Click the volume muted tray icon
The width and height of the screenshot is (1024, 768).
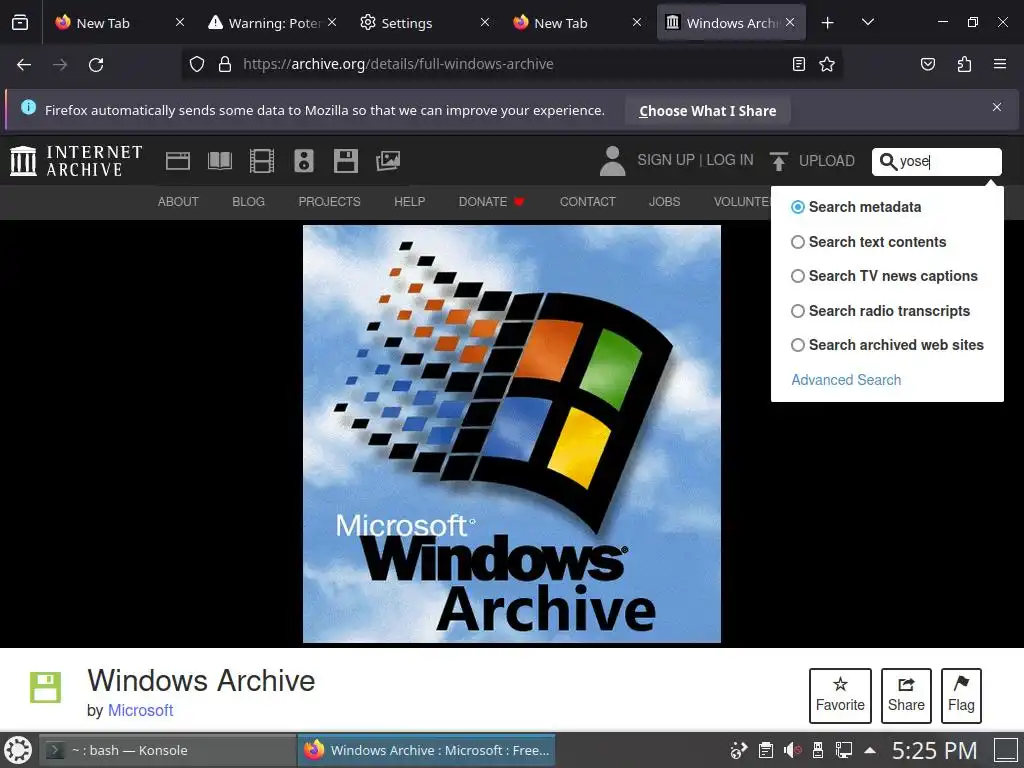[x=792, y=750]
